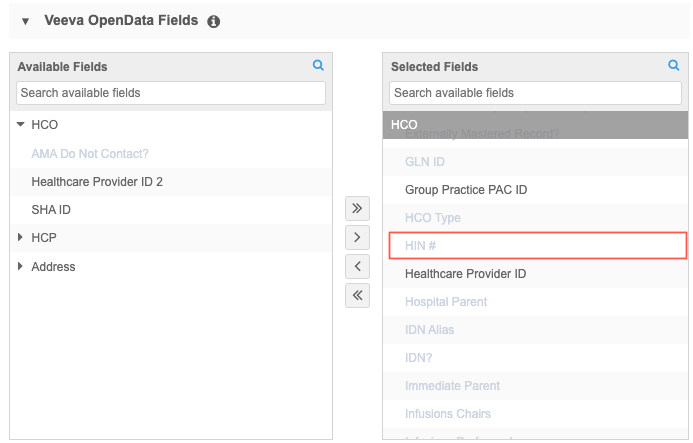Viewport: 693px width, 443px height.
Task: Click the info icon beside Veeva OpenData Fields
Action: (214, 21)
